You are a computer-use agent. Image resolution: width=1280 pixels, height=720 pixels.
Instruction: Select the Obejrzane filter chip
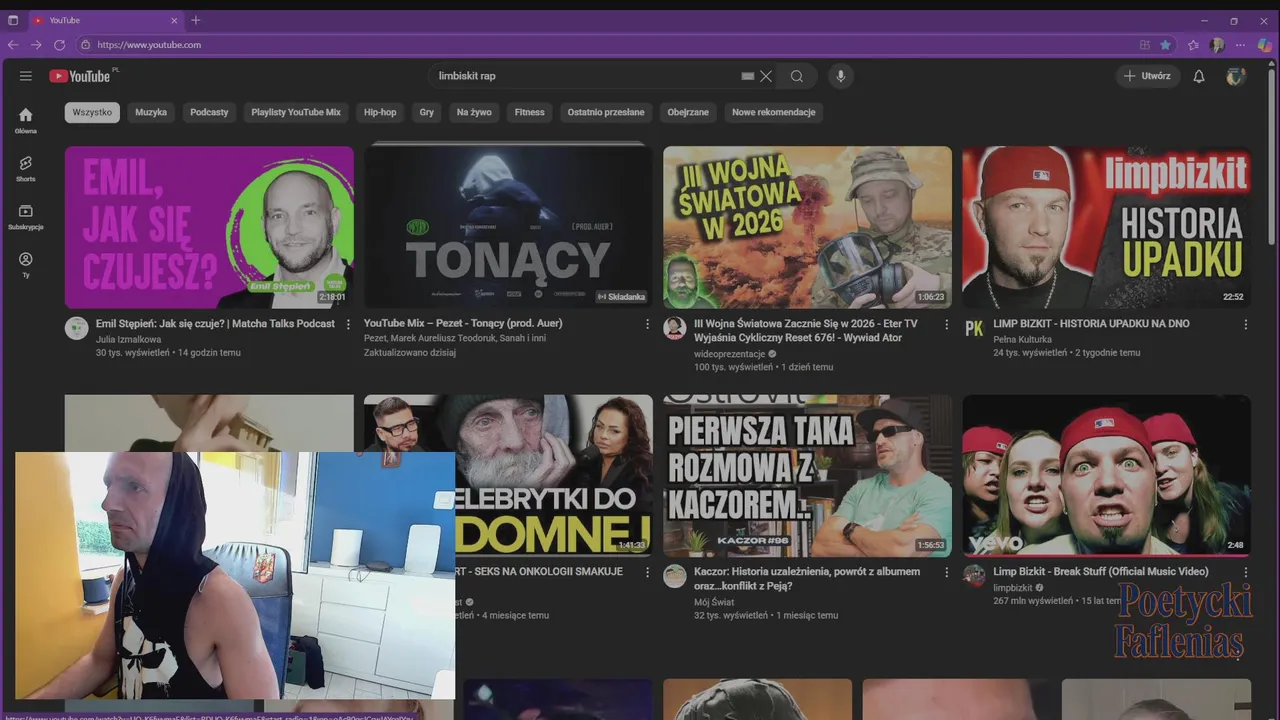(688, 112)
